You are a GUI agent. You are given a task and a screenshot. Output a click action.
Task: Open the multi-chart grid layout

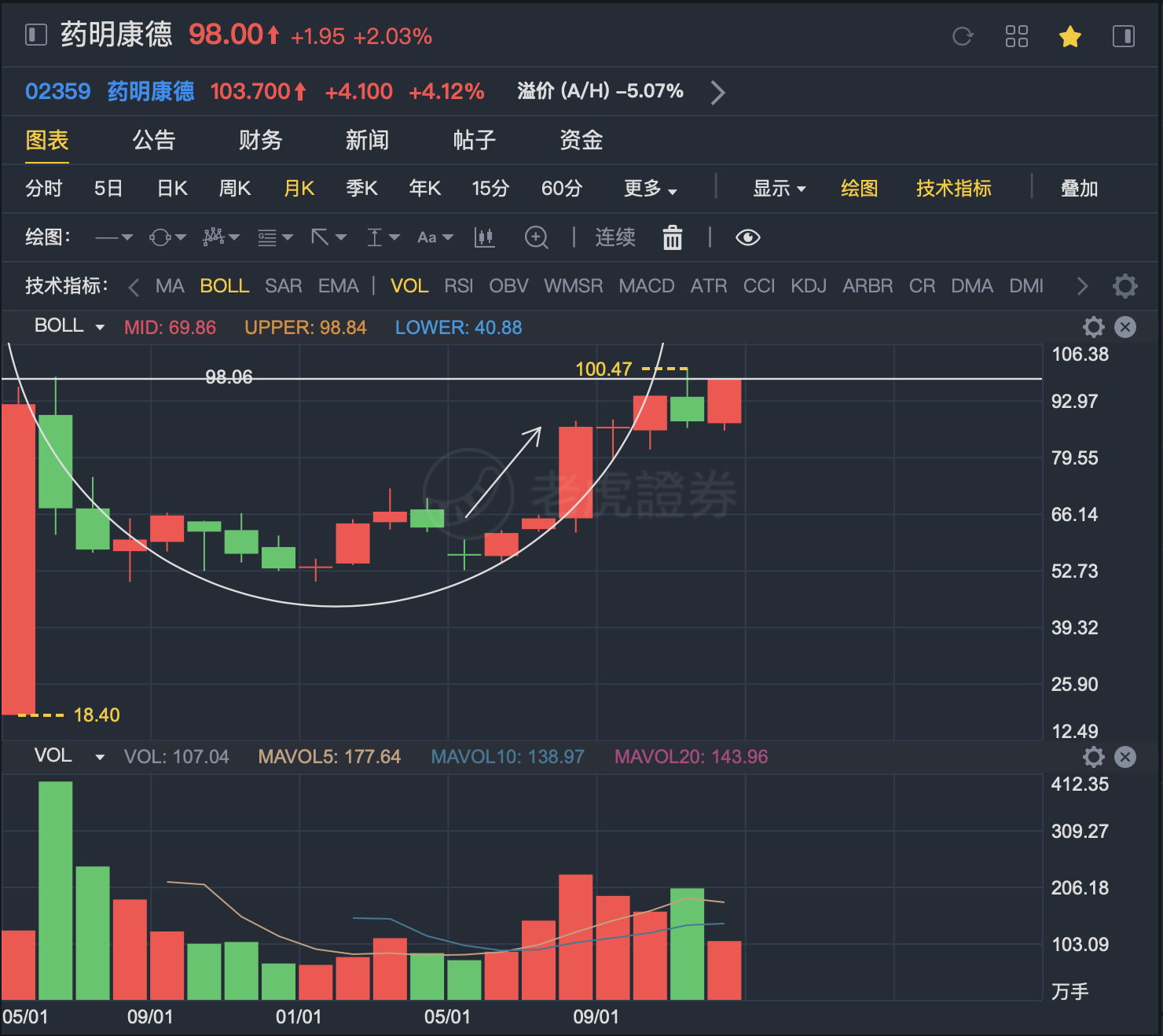[1017, 36]
